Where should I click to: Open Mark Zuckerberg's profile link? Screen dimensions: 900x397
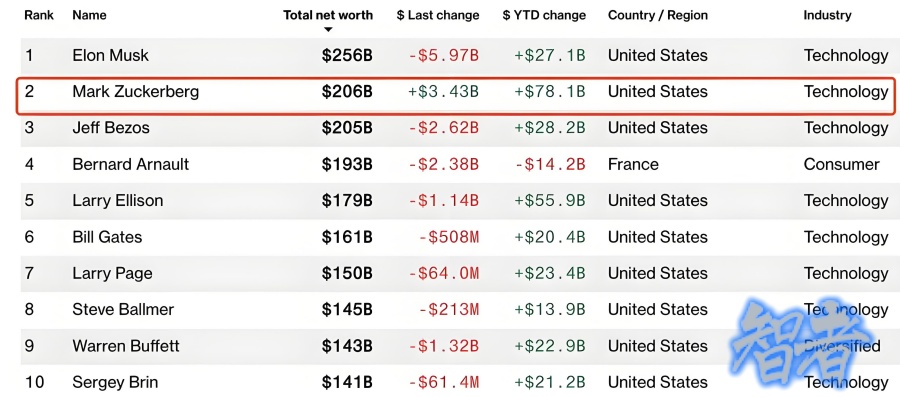point(135,92)
